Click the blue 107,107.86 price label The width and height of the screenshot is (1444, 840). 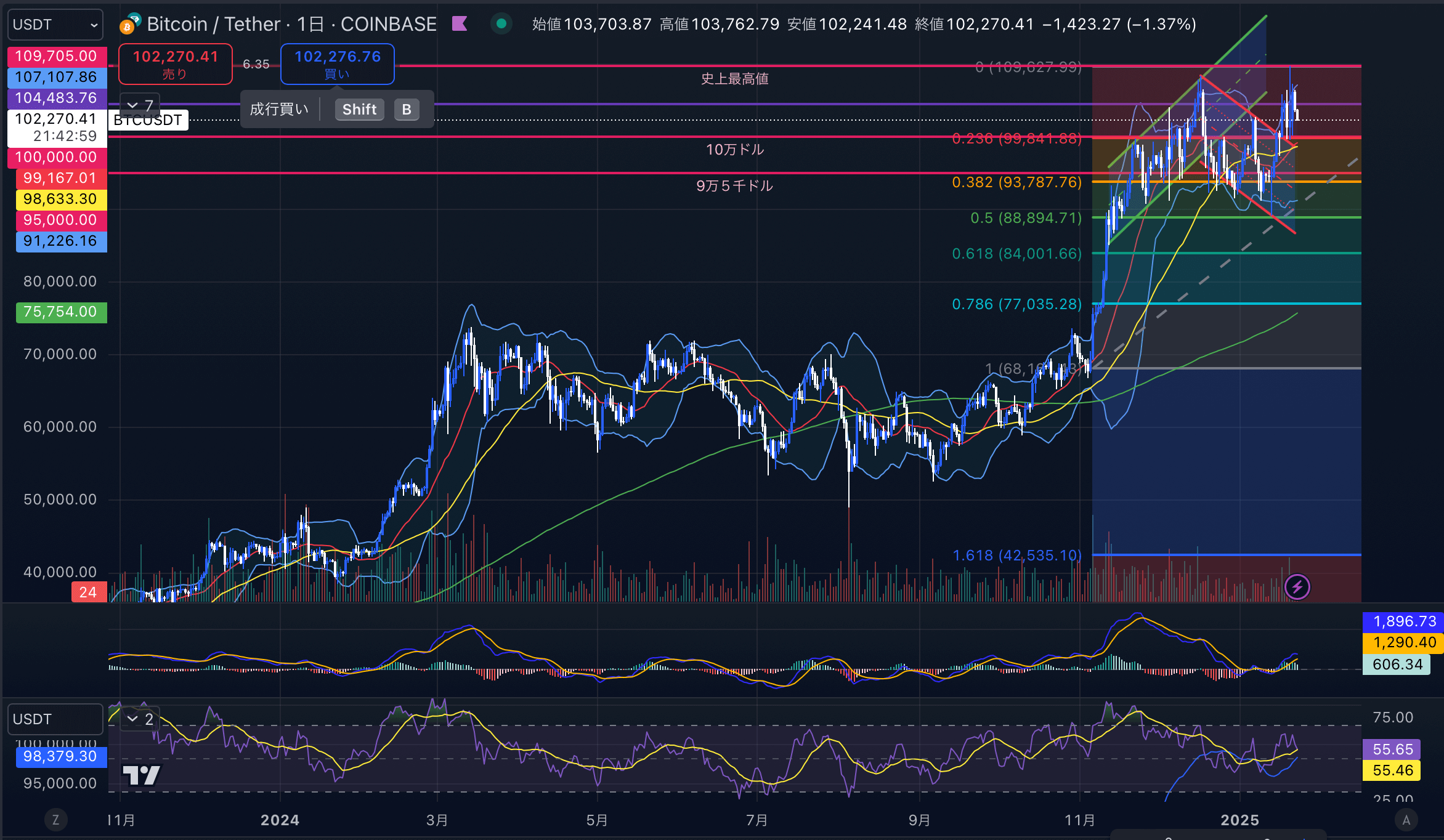[x=57, y=77]
